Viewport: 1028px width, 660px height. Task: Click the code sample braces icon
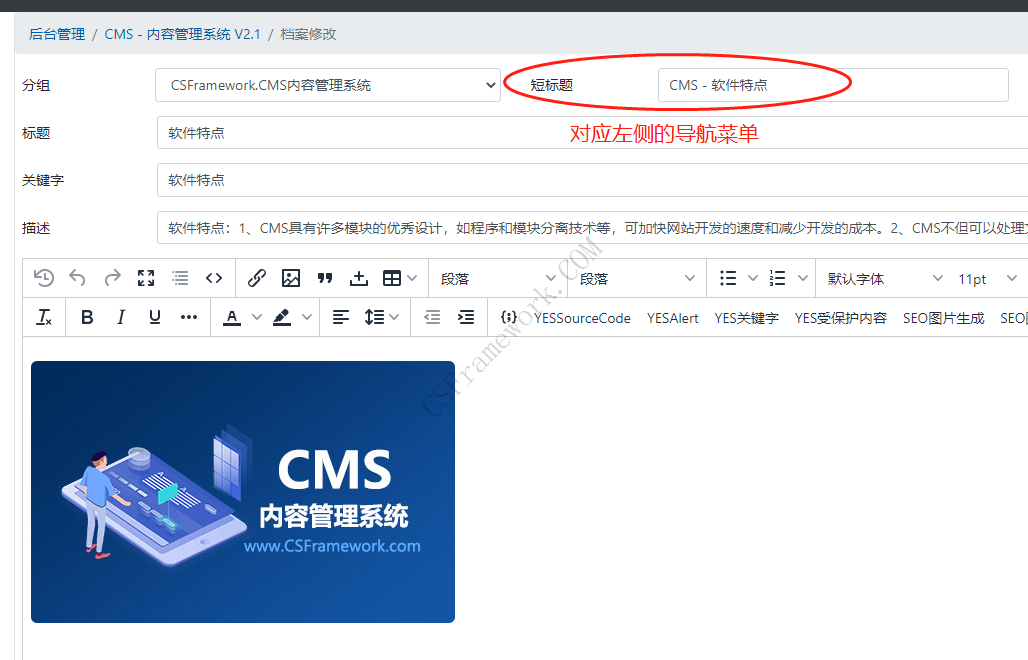tap(508, 317)
